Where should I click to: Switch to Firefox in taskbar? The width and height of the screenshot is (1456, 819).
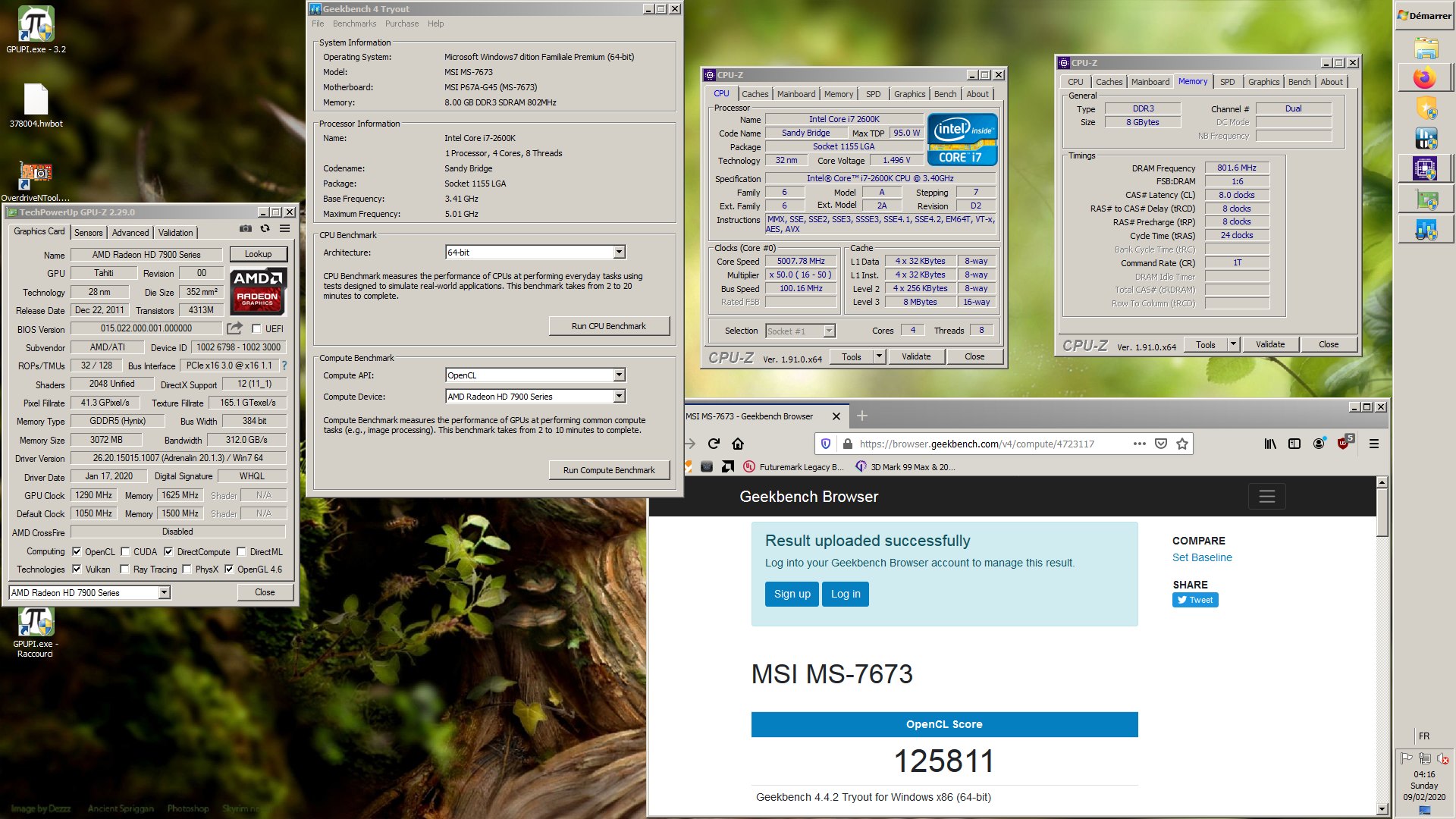pos(1426,78)
